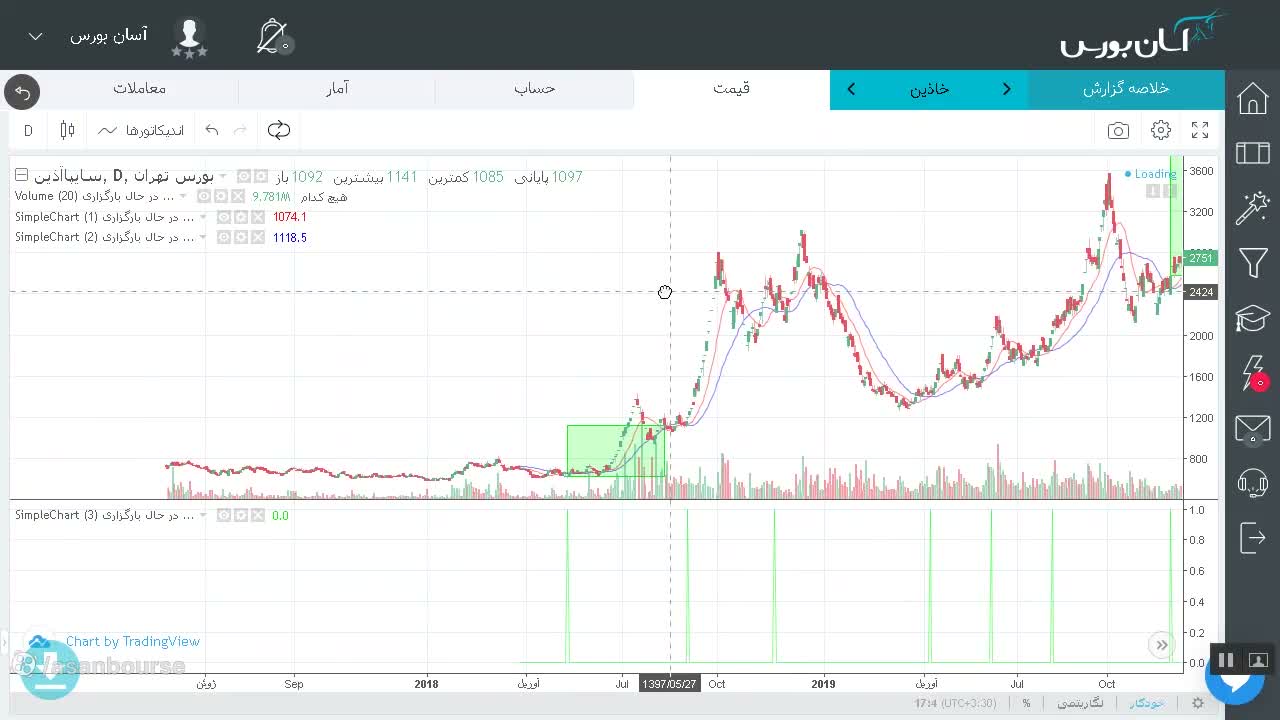The width and height of the screenshot is (1280, 720).
Task: Enable the لگاریتمی logarithmic scale
Action: (1081, 703)
